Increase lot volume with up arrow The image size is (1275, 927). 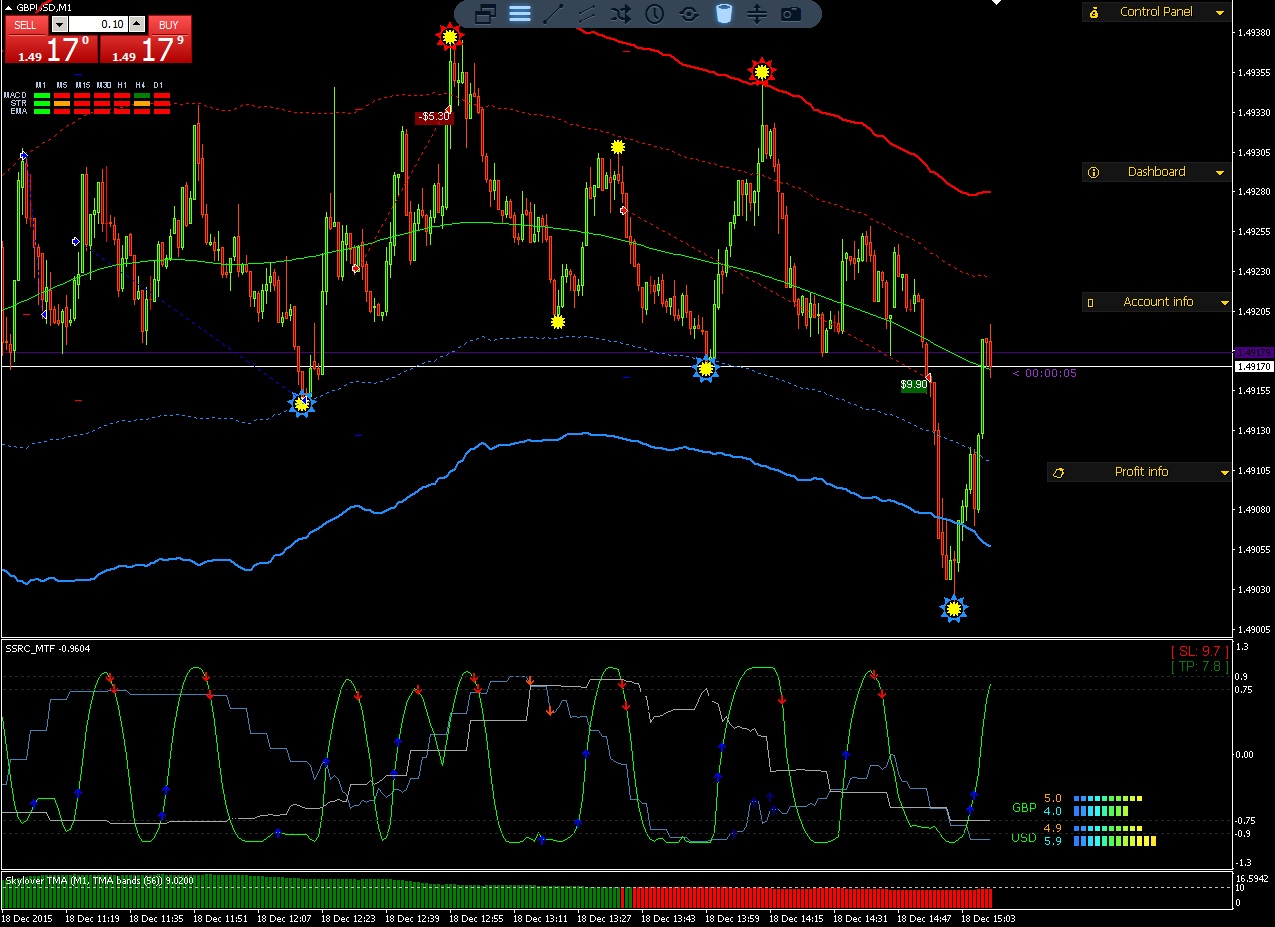click(137, 25)
